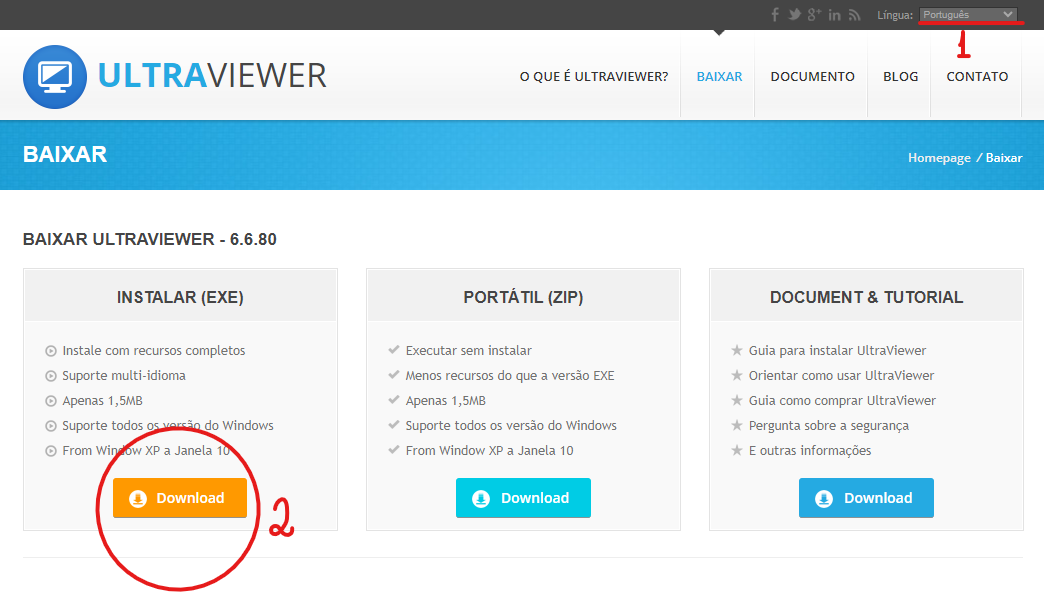Click the UltraViewer monitor logo

(x=55, y=77)
